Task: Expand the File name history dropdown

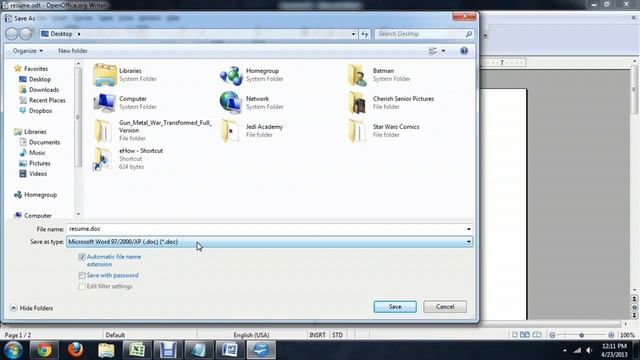Action: 469,229
